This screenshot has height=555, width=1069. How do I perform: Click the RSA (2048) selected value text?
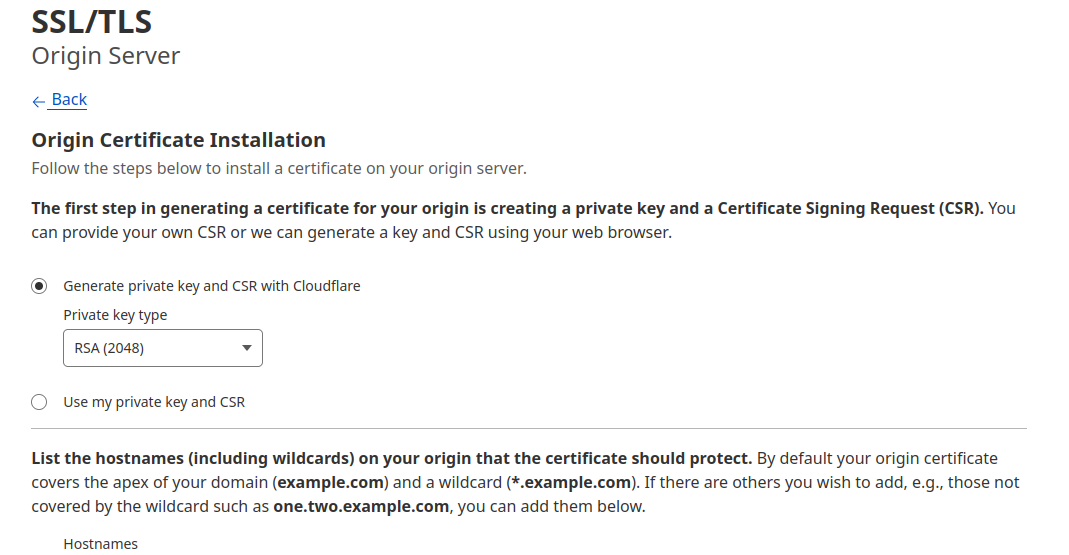click(x=109, y=348)
